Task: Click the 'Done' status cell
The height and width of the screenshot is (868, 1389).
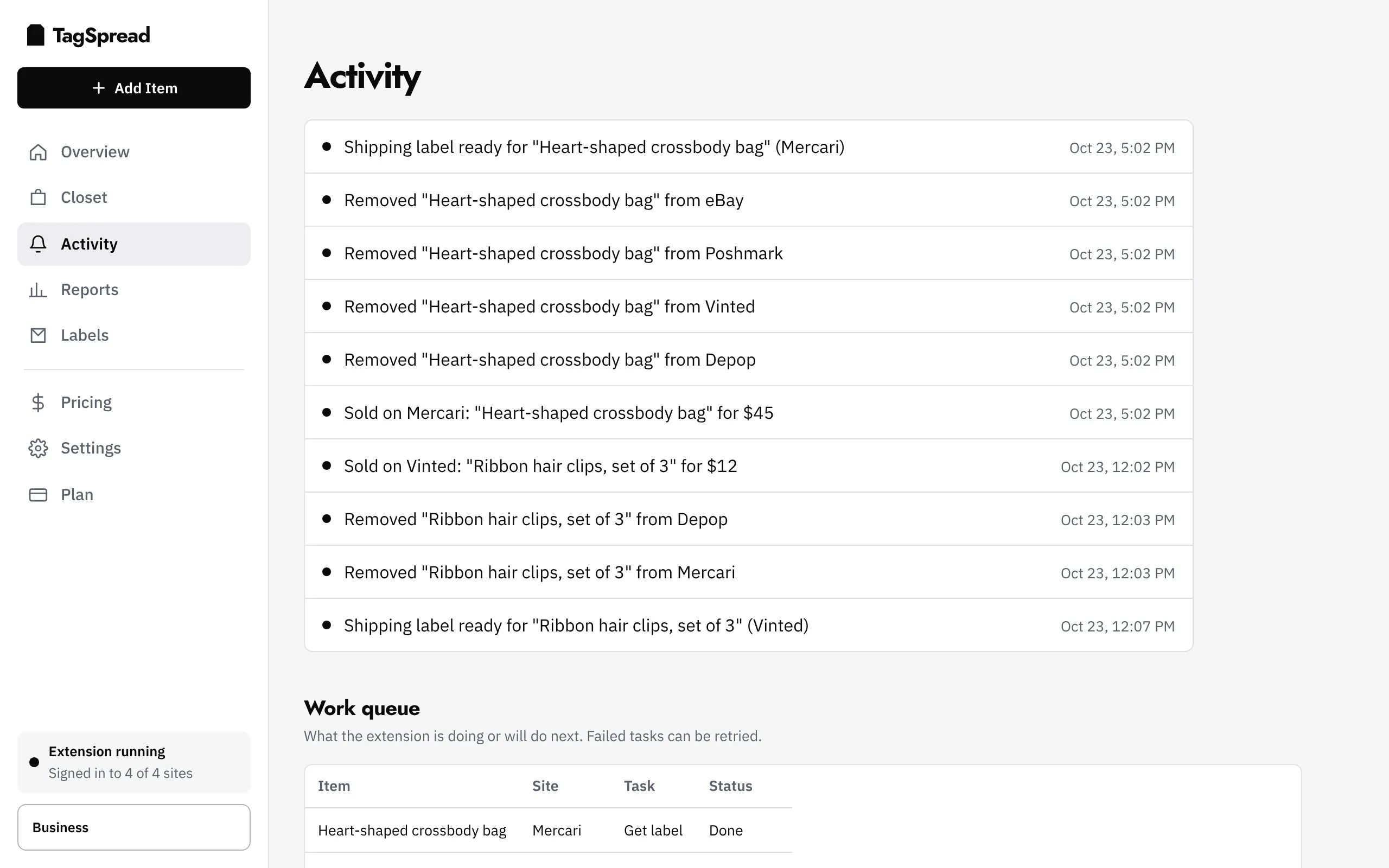Action: (726, 831)
